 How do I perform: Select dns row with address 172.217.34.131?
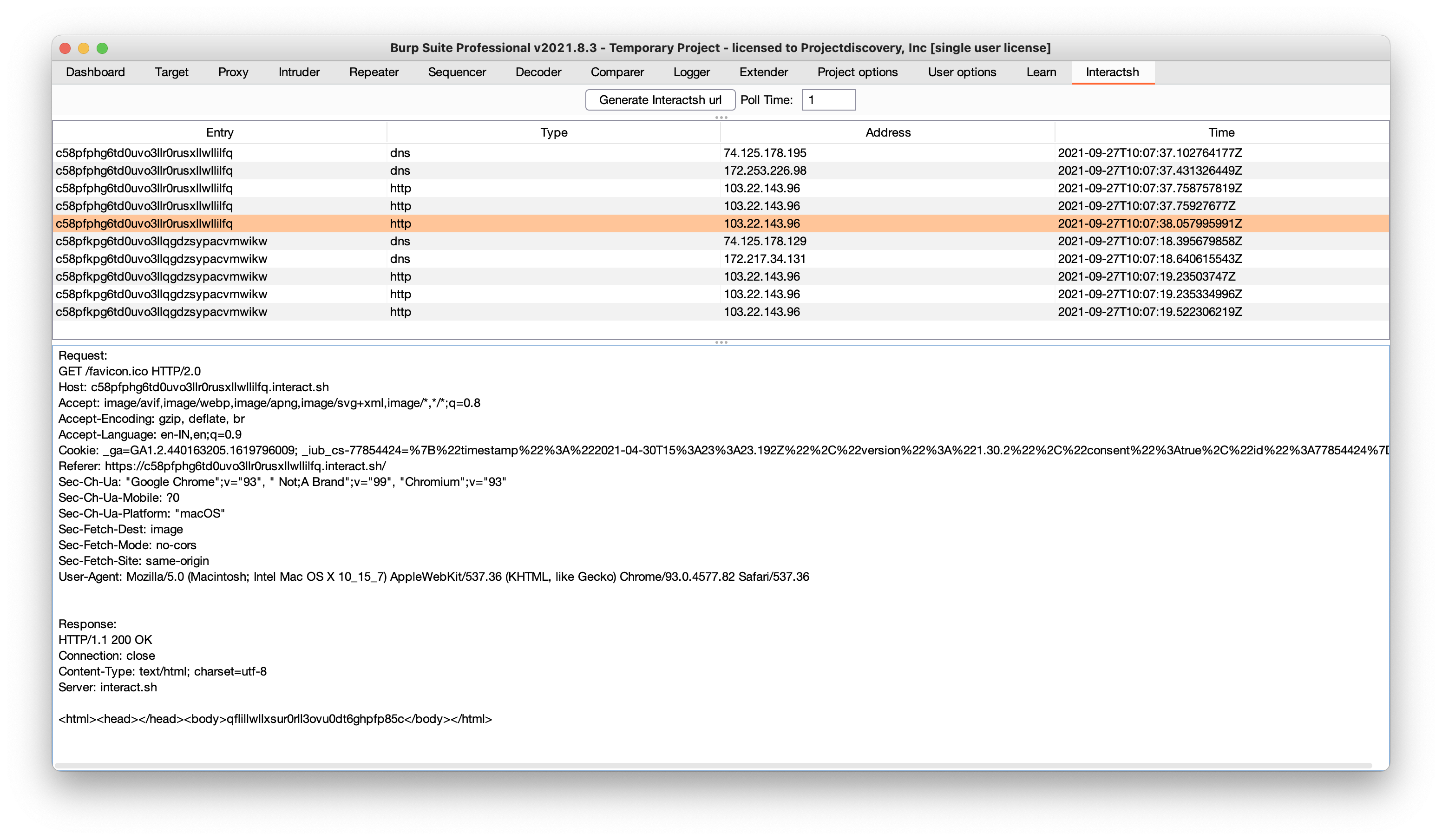point(721,259)
